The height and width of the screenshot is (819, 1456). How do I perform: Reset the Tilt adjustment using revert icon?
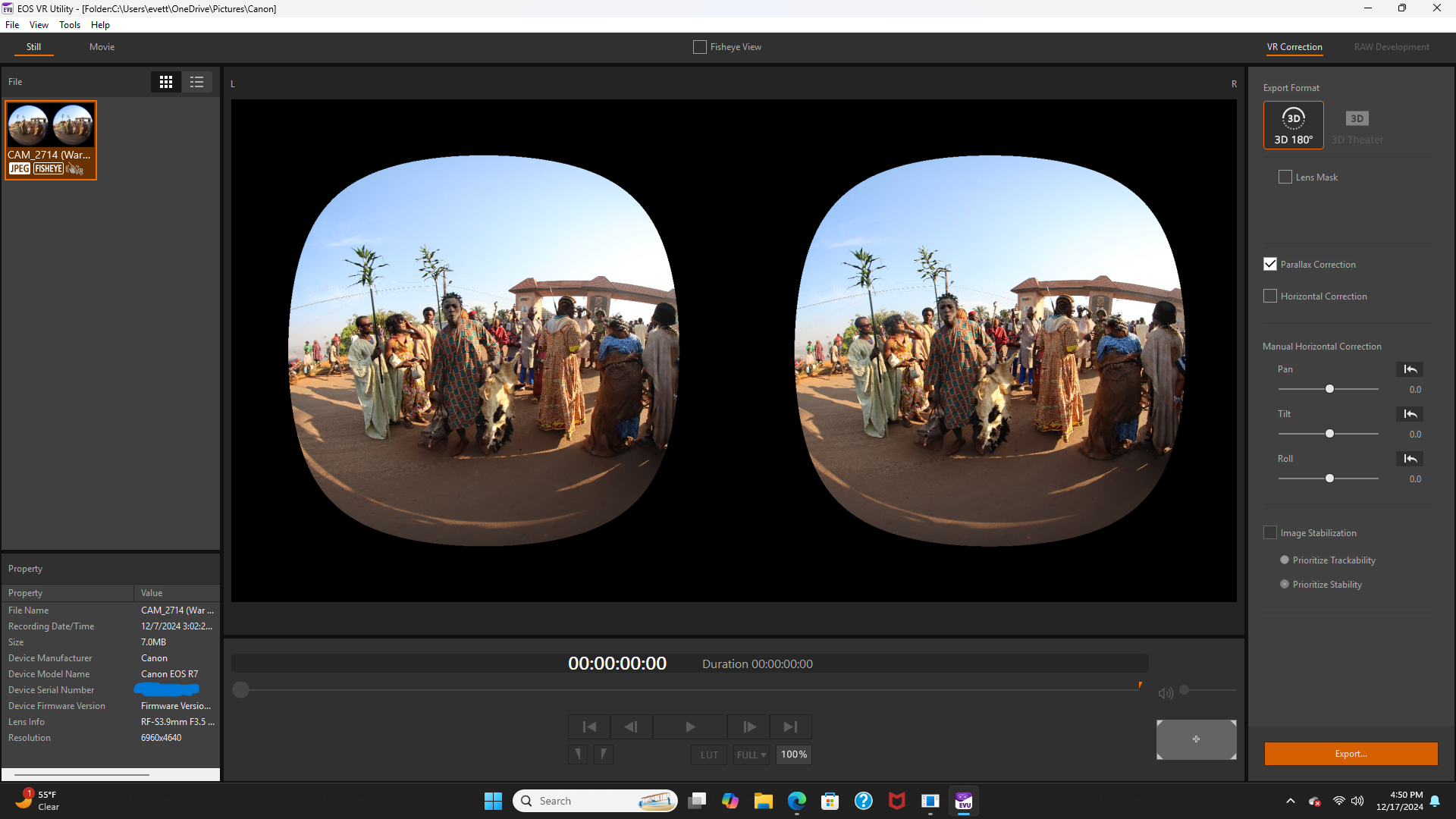pos(1410,414)
